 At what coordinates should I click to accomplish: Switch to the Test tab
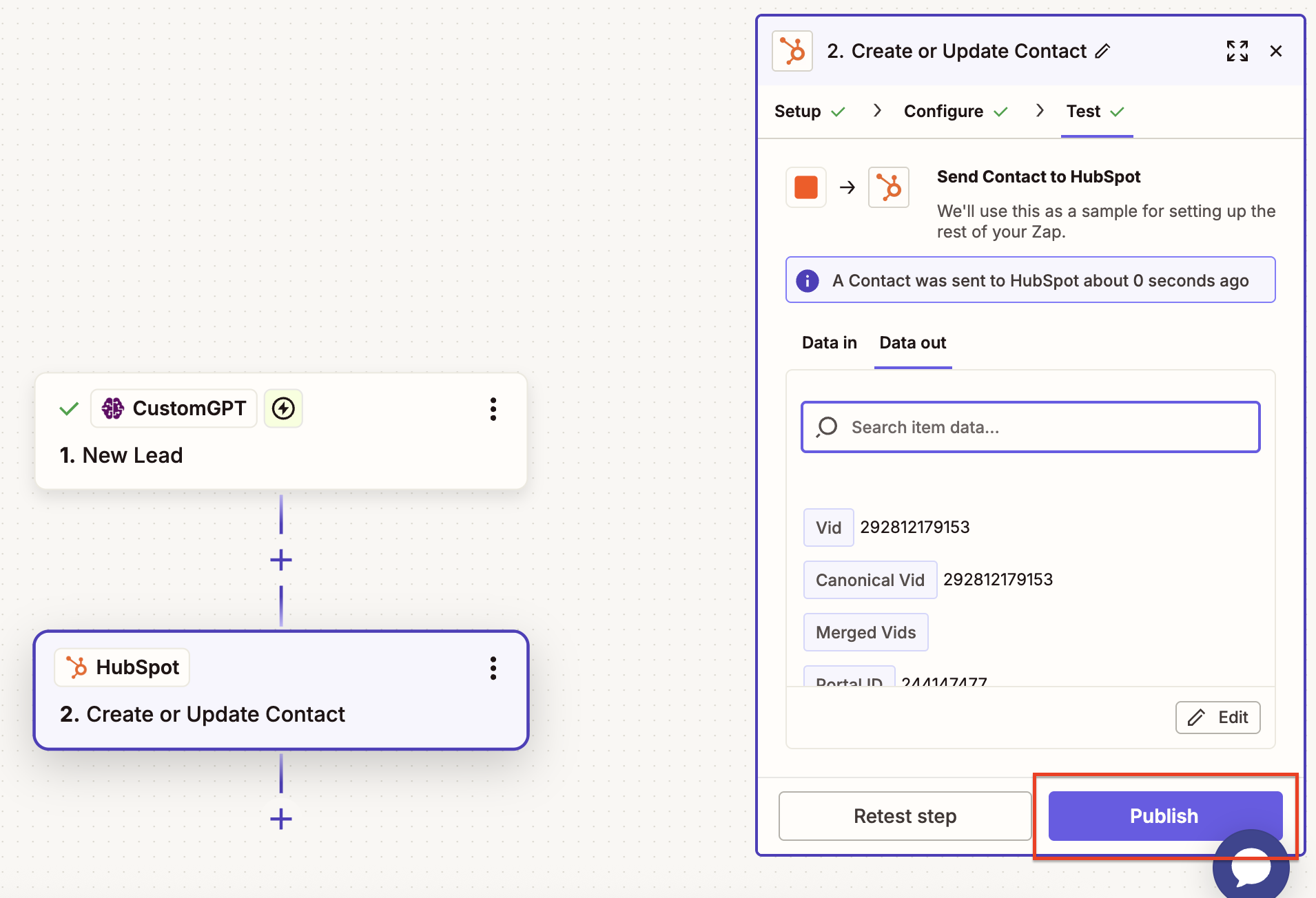tap(1096, 112)
